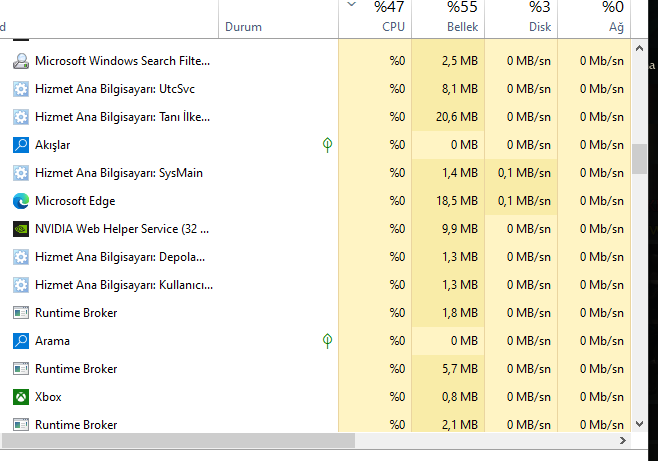Select Hizmet Ana Bilgisayarı: Depola... row
Viewport: 658px width, 461px height.
click(316, 257)
